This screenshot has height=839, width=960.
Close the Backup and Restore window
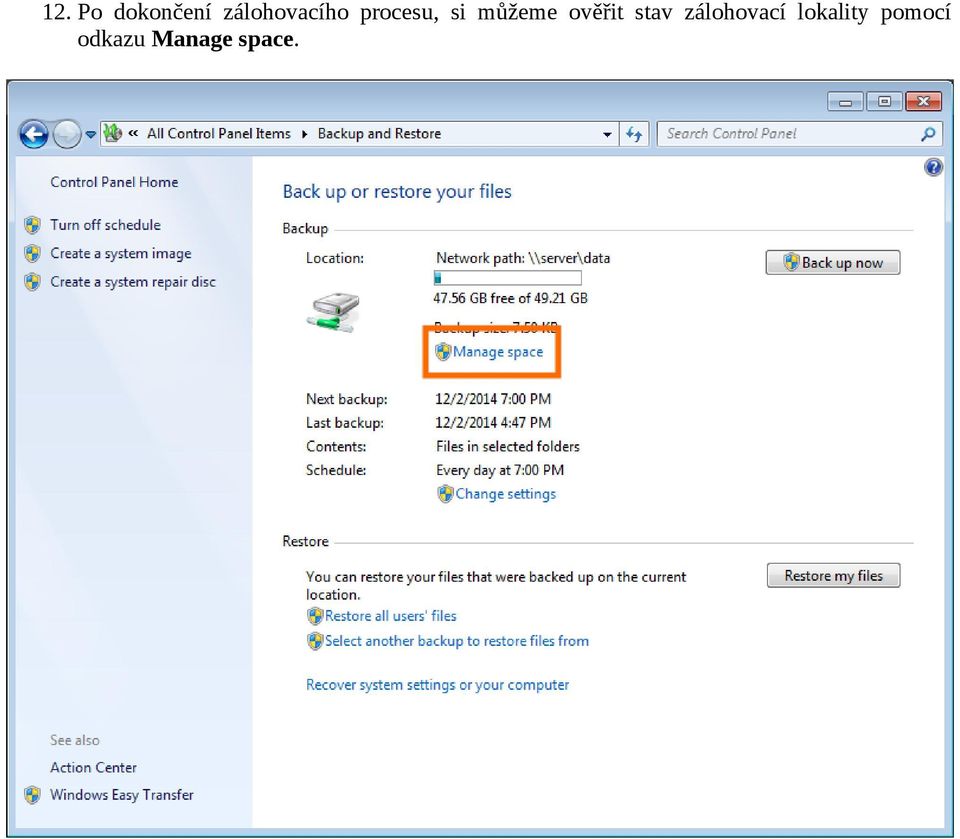923,101
